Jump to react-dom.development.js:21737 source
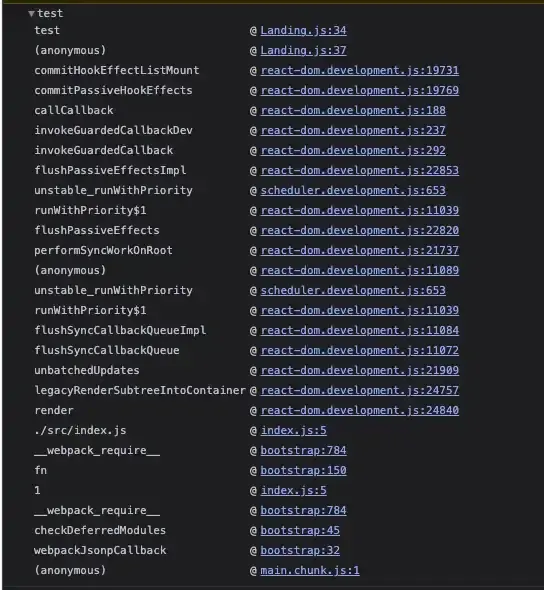 click(360, 250)
